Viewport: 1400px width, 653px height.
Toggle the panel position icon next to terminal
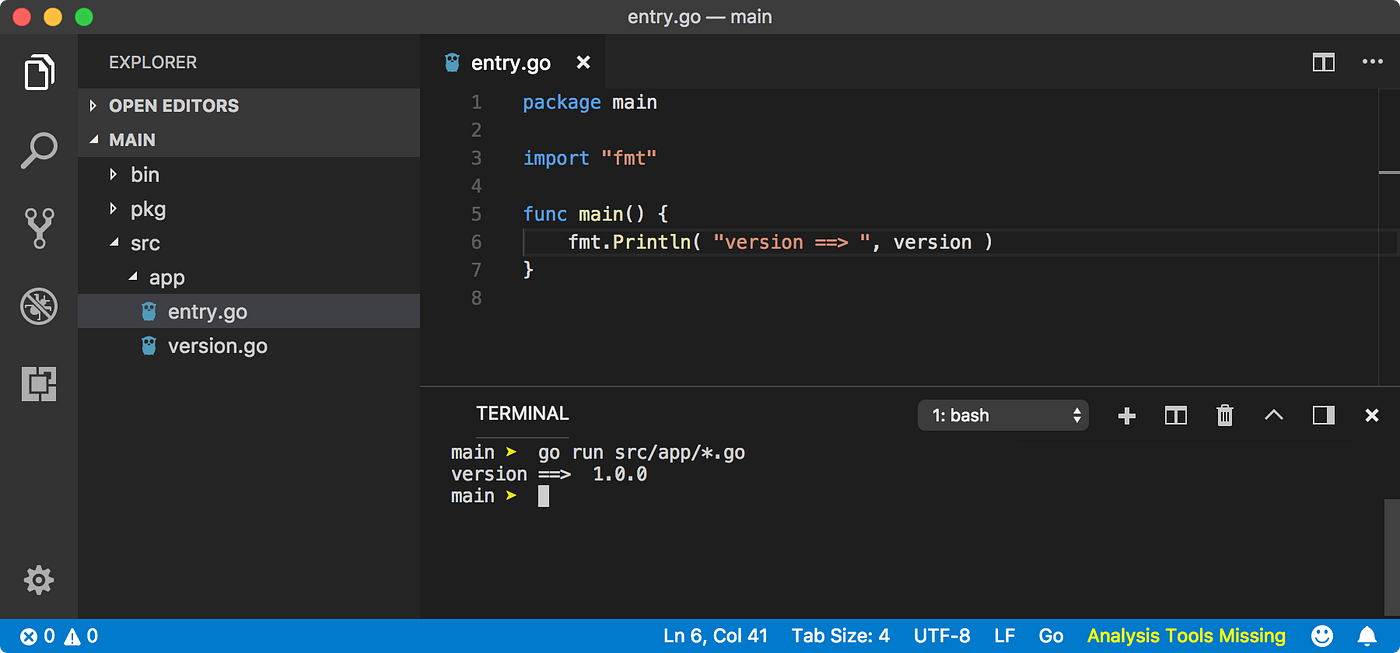[1323, 415]
